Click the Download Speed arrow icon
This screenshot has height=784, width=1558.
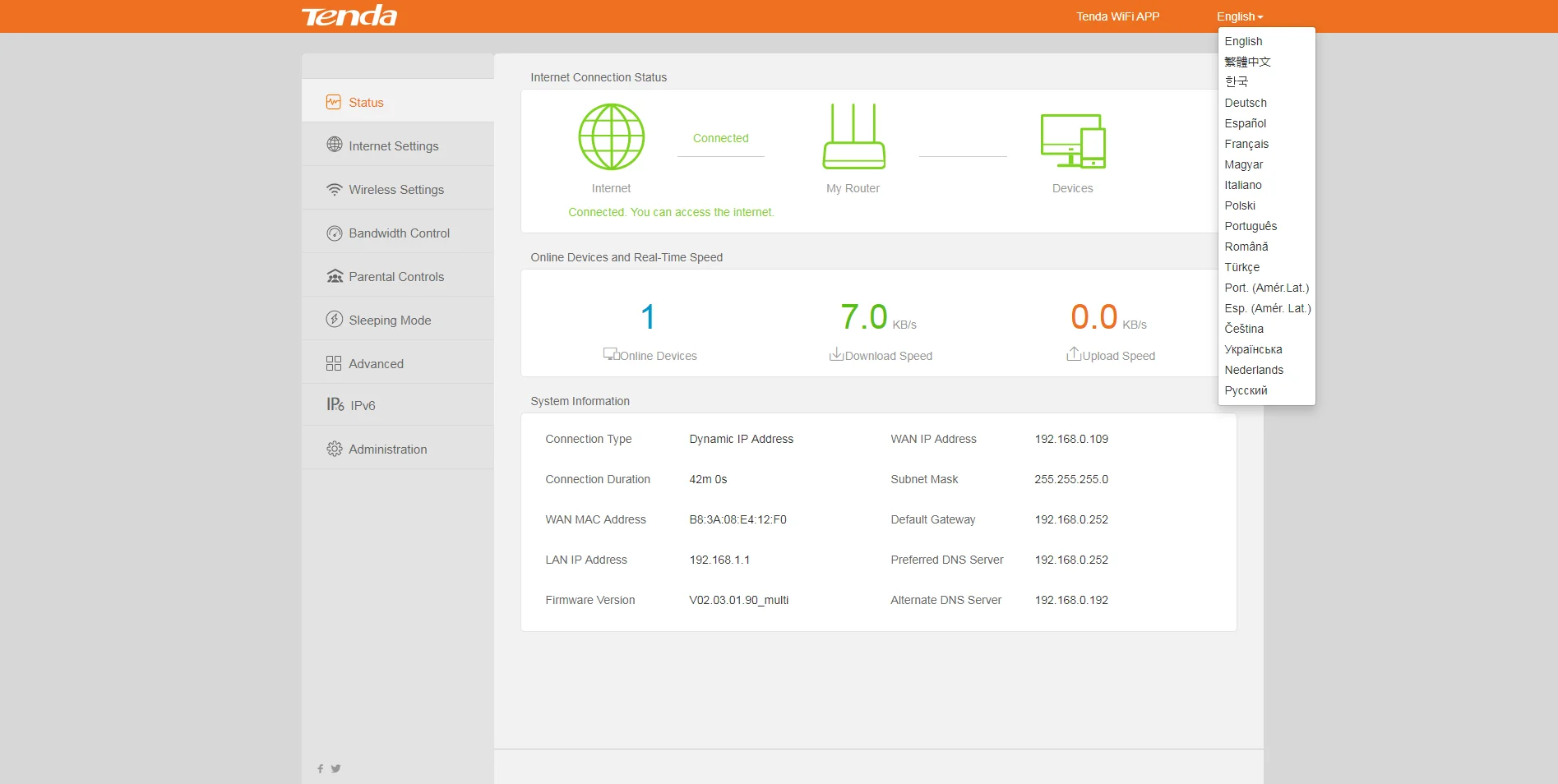coord(835,354)
